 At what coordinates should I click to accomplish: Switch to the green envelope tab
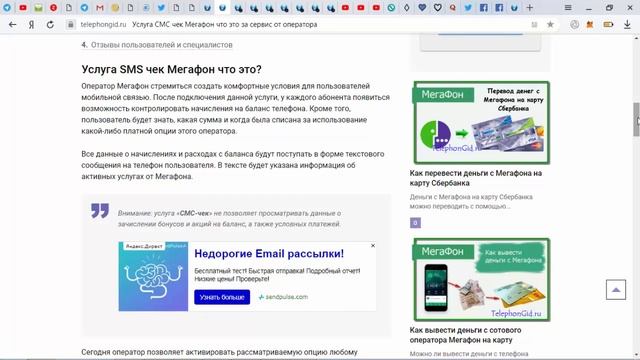(38, 7)
